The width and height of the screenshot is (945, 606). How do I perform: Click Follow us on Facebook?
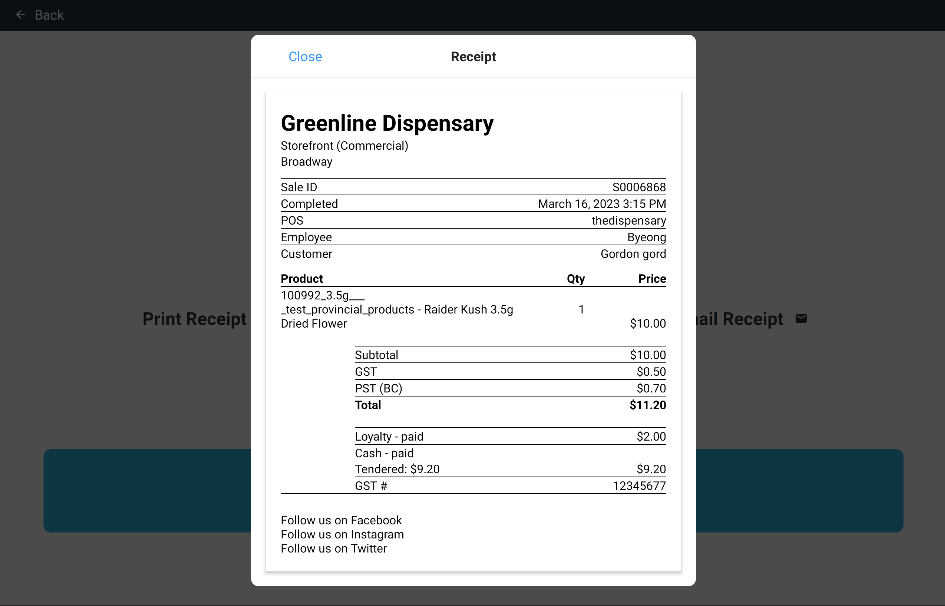(341, 520)
